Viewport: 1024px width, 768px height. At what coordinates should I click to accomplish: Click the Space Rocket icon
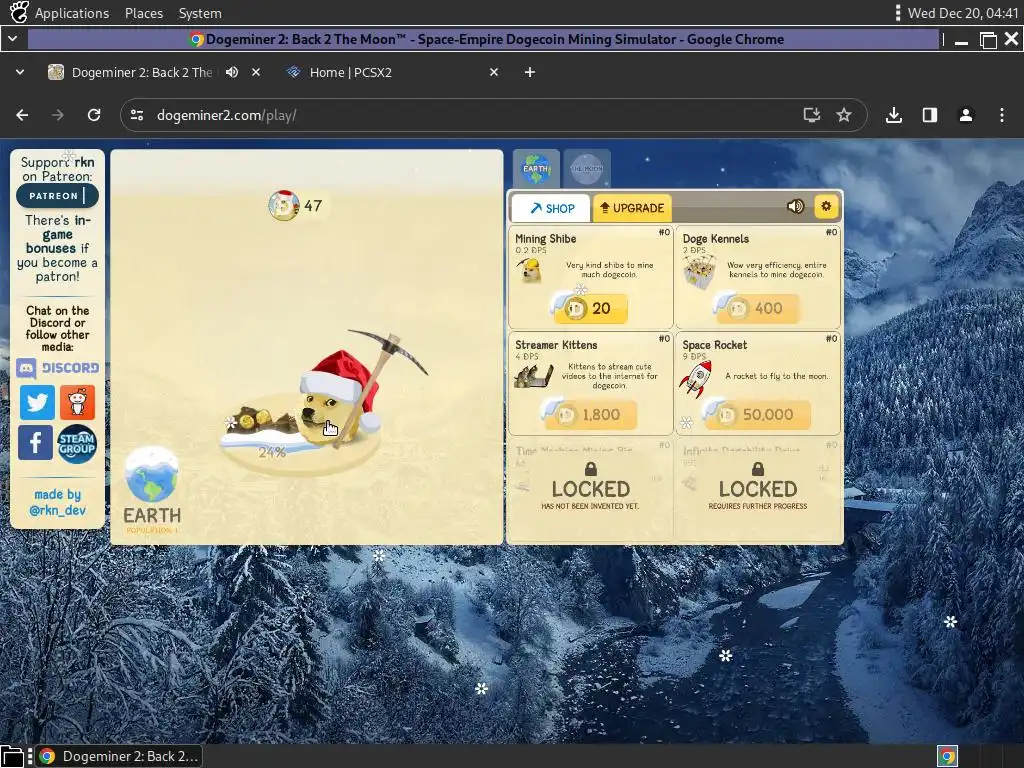(696, 379)
